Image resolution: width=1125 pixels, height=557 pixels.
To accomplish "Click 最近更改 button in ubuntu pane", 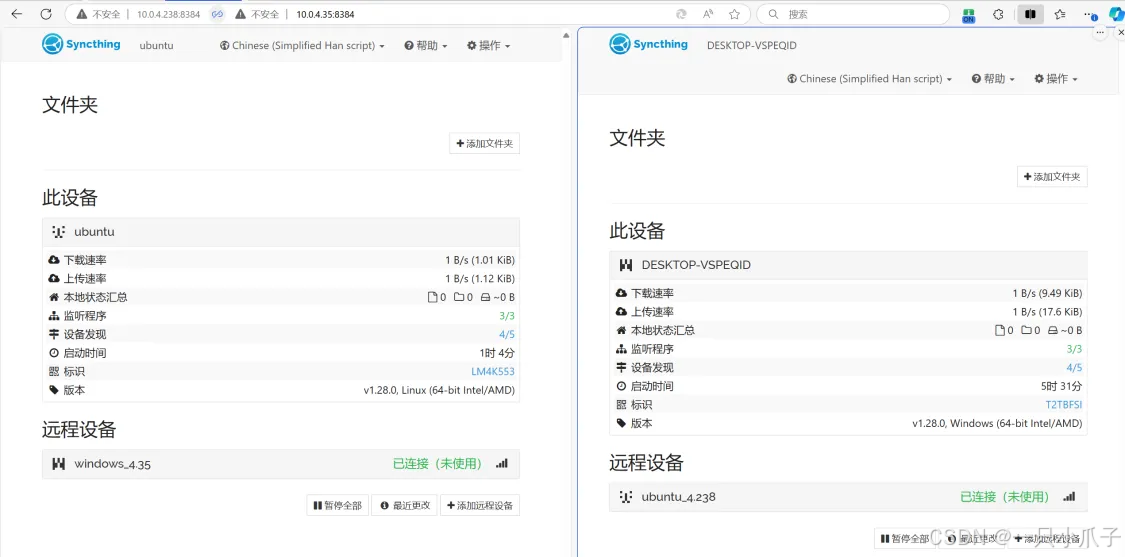I will 404,505.
